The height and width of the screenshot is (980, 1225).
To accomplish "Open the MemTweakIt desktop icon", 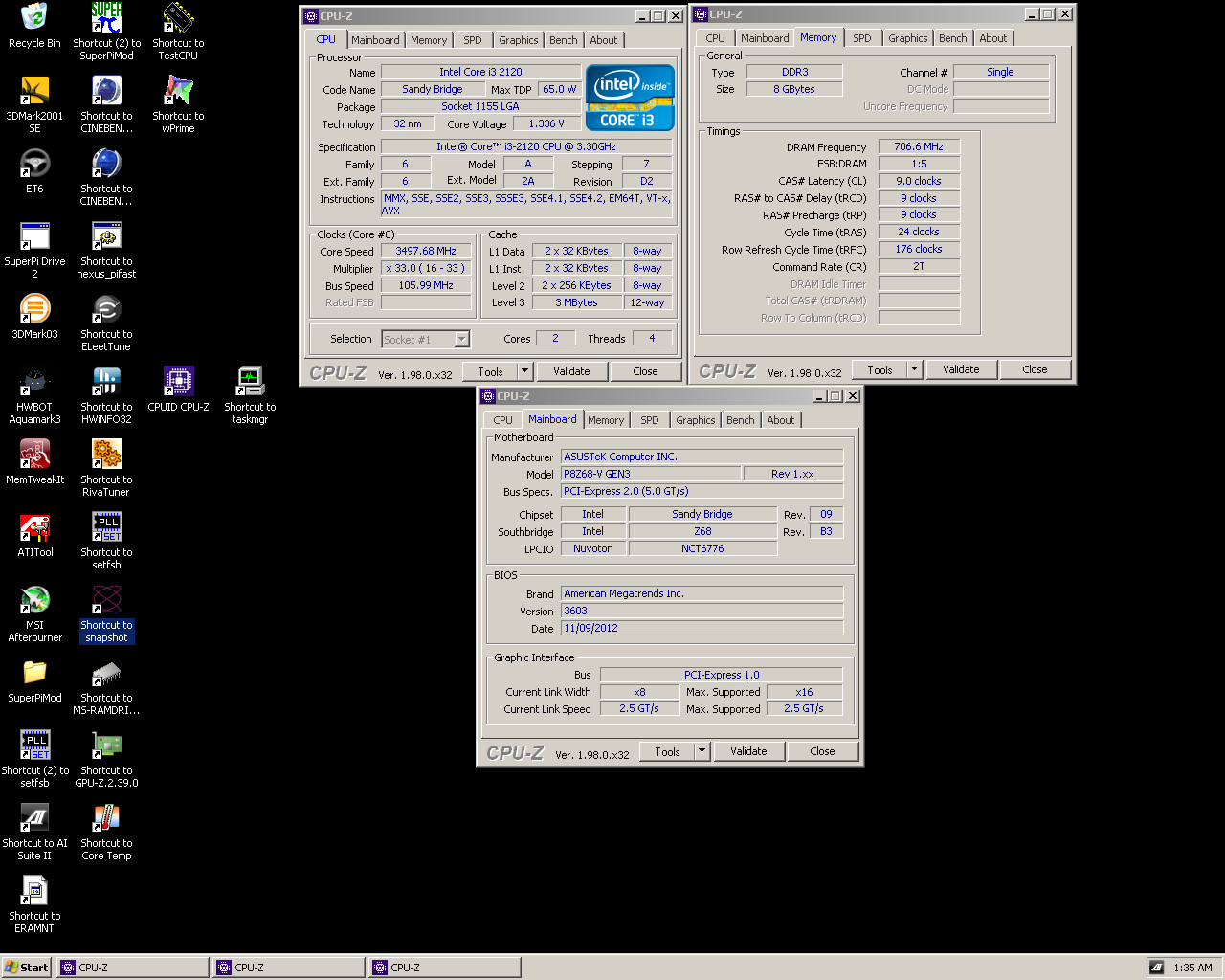I will coord(34,462).
